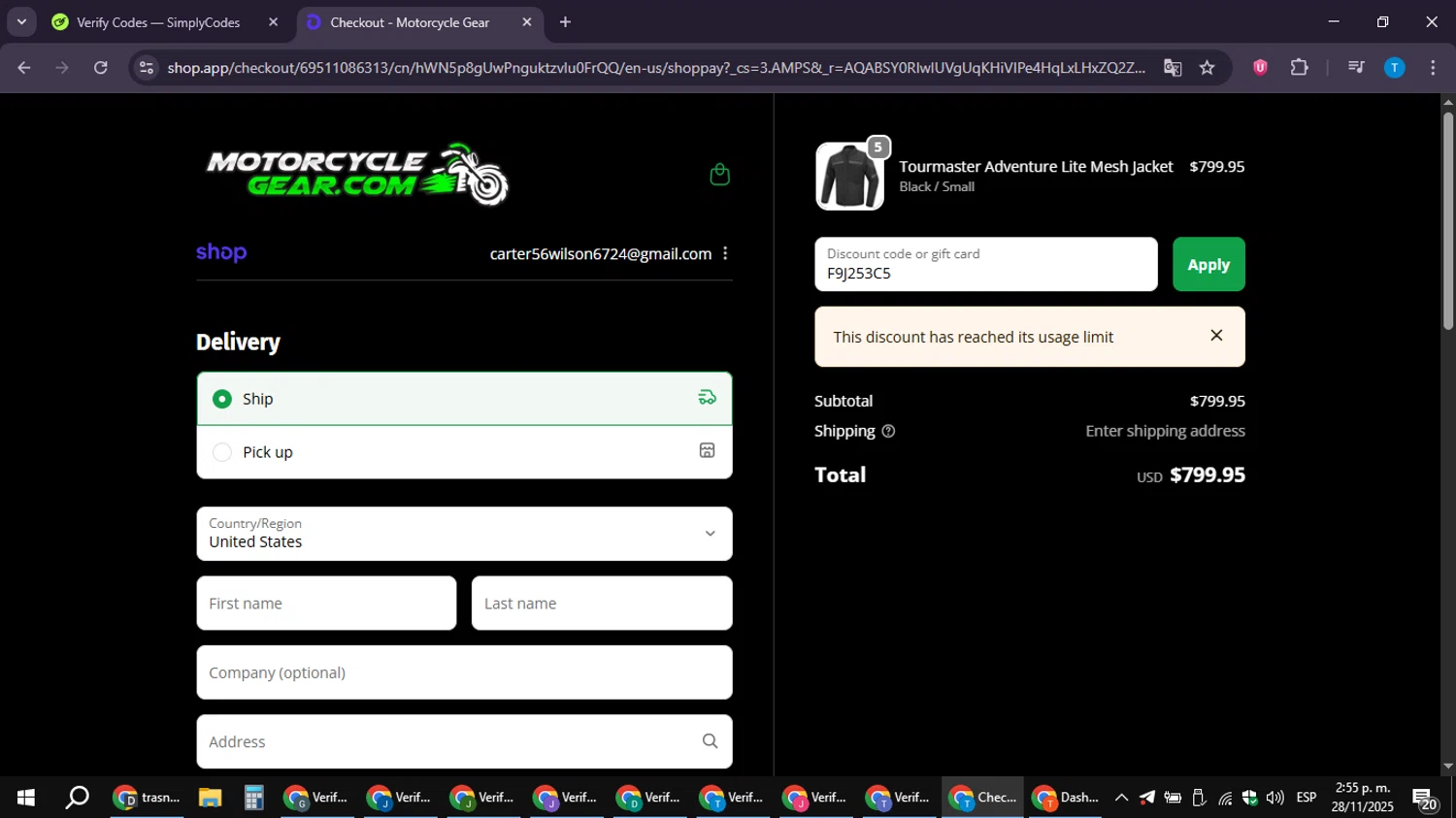The image size is (1456, 818).
Task: Click the translate page icon
Action: click(1173, 68)
